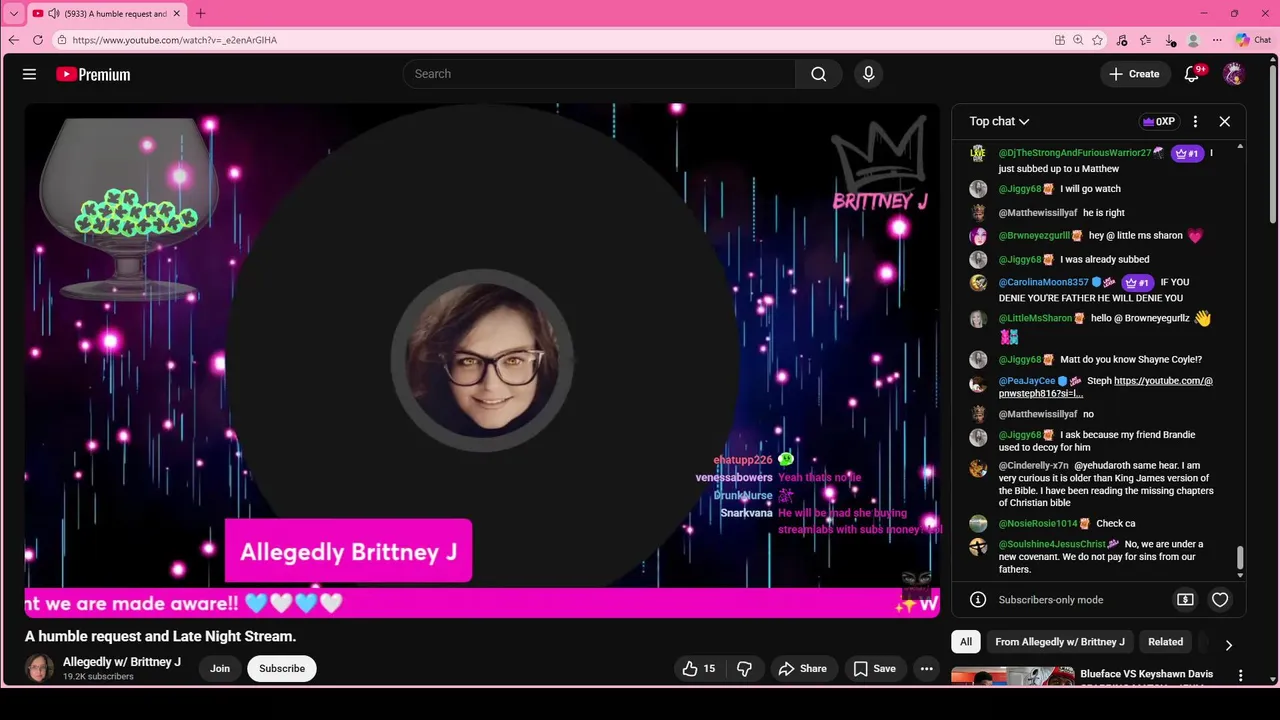
Task: Open the Create button
Action: (1135, 74)
